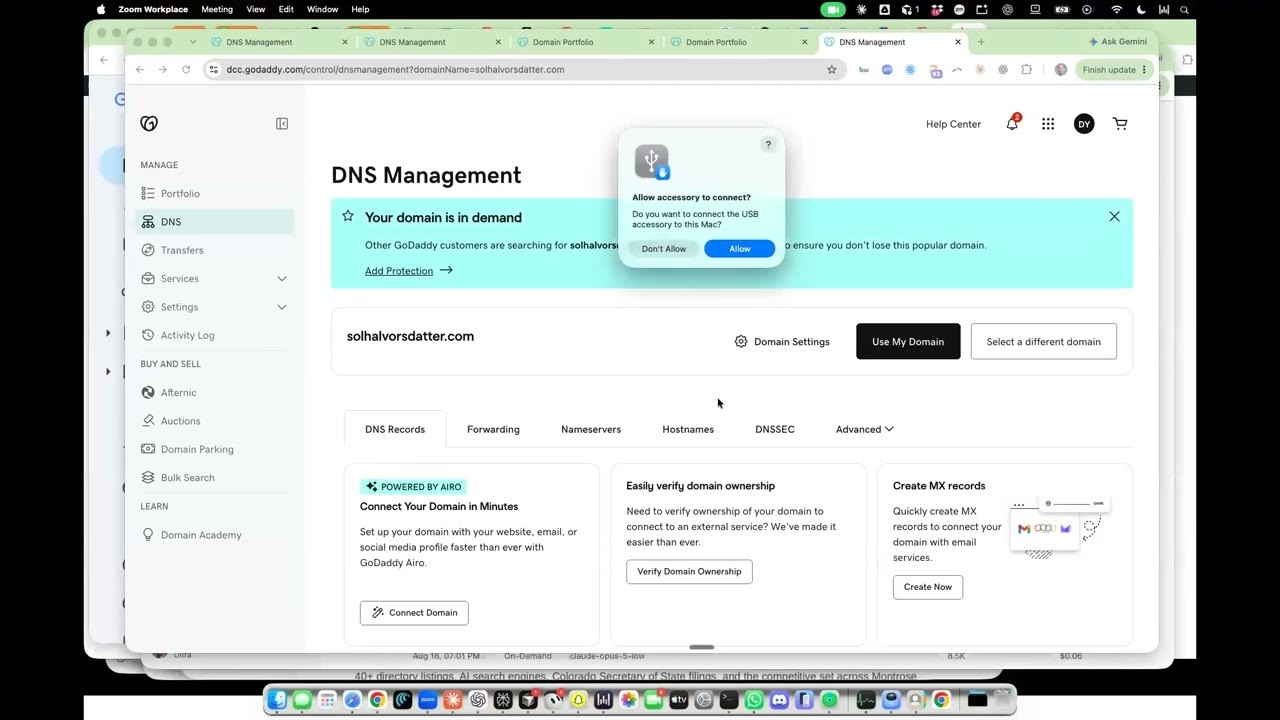Open ChatGPT from the Dock
The width and height of the screenshot is (1280, 720).
pos(478,700)
